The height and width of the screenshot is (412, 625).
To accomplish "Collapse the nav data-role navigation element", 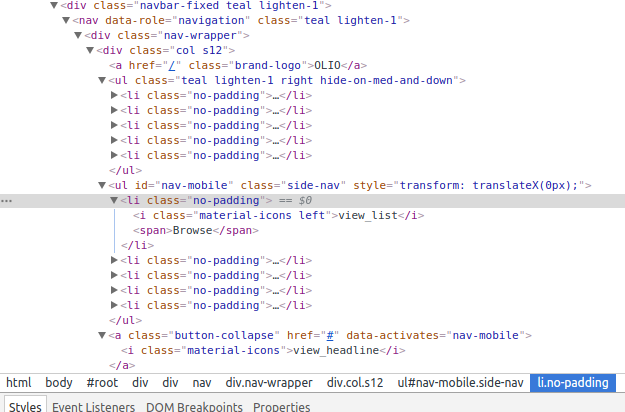I will tap(66, 20).
